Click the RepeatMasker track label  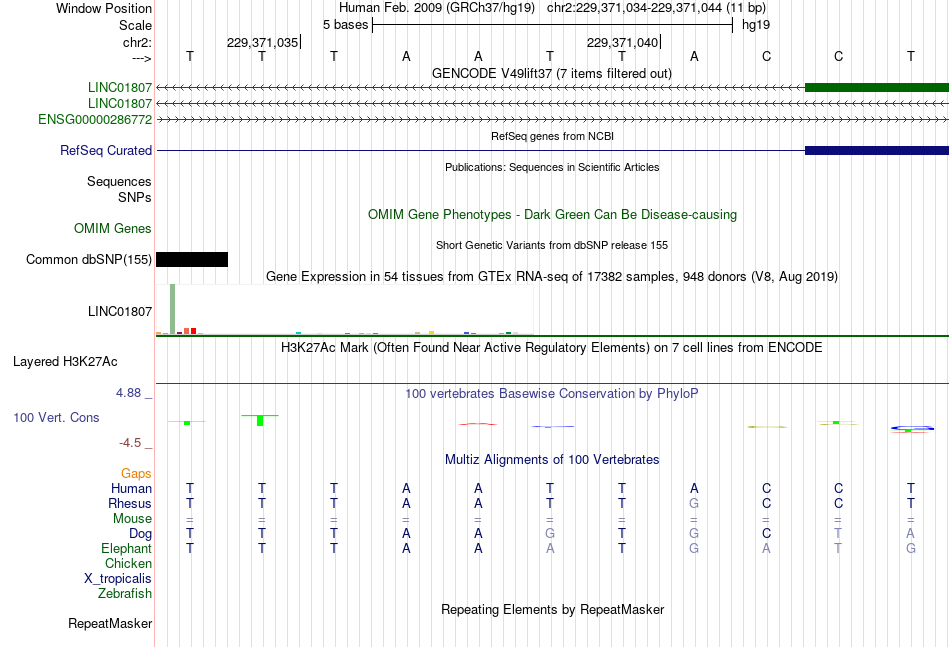coord(110,623)
